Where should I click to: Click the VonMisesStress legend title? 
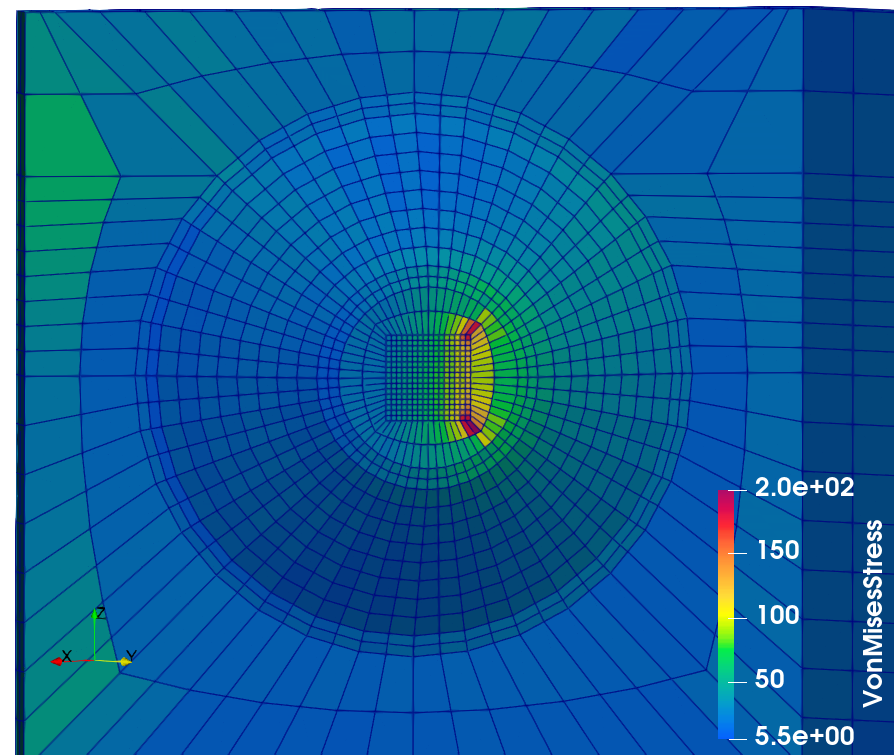[872, 614]
